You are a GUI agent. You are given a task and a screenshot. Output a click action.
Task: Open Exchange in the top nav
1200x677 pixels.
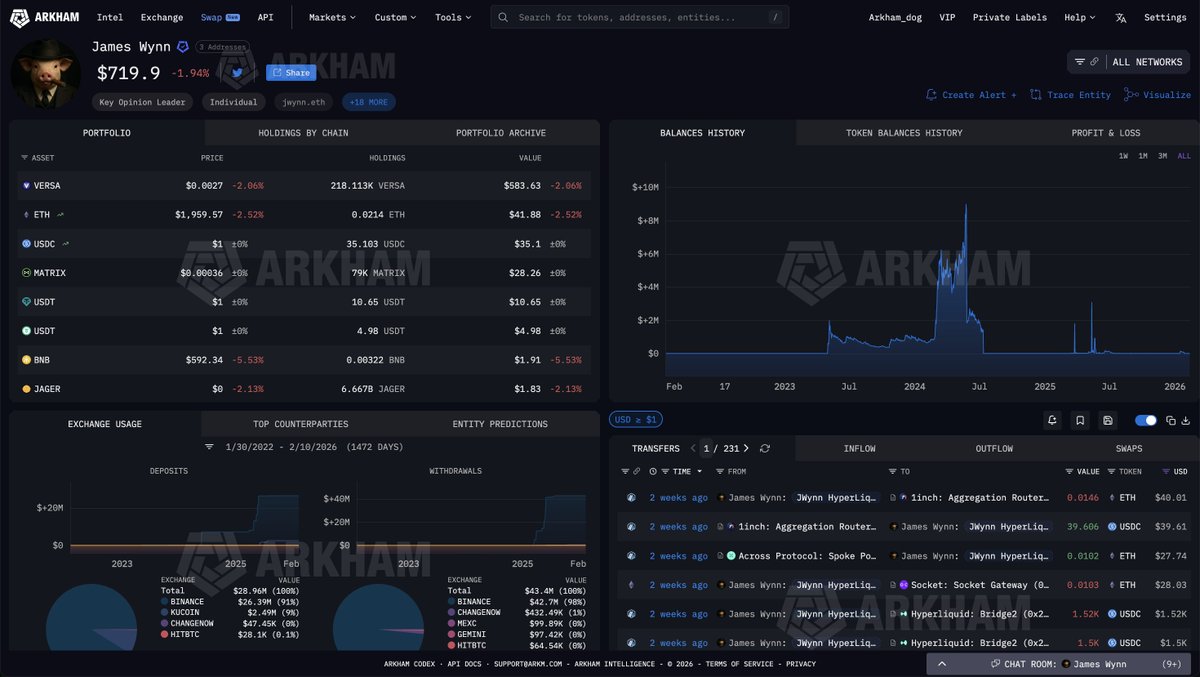[x=162, y=17]
